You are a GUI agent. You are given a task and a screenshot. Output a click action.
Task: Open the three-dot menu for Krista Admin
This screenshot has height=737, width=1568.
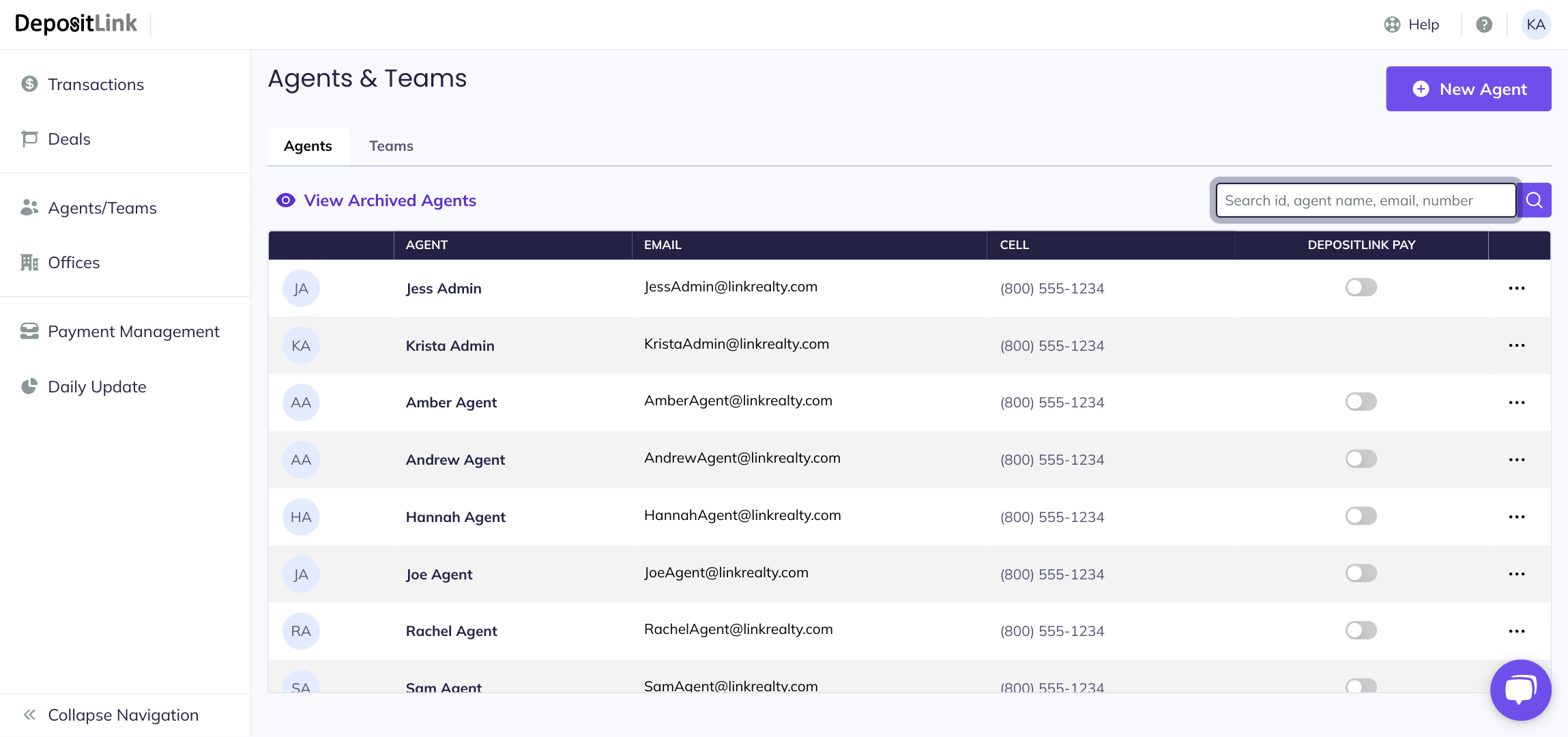[x=1516, y=345]
